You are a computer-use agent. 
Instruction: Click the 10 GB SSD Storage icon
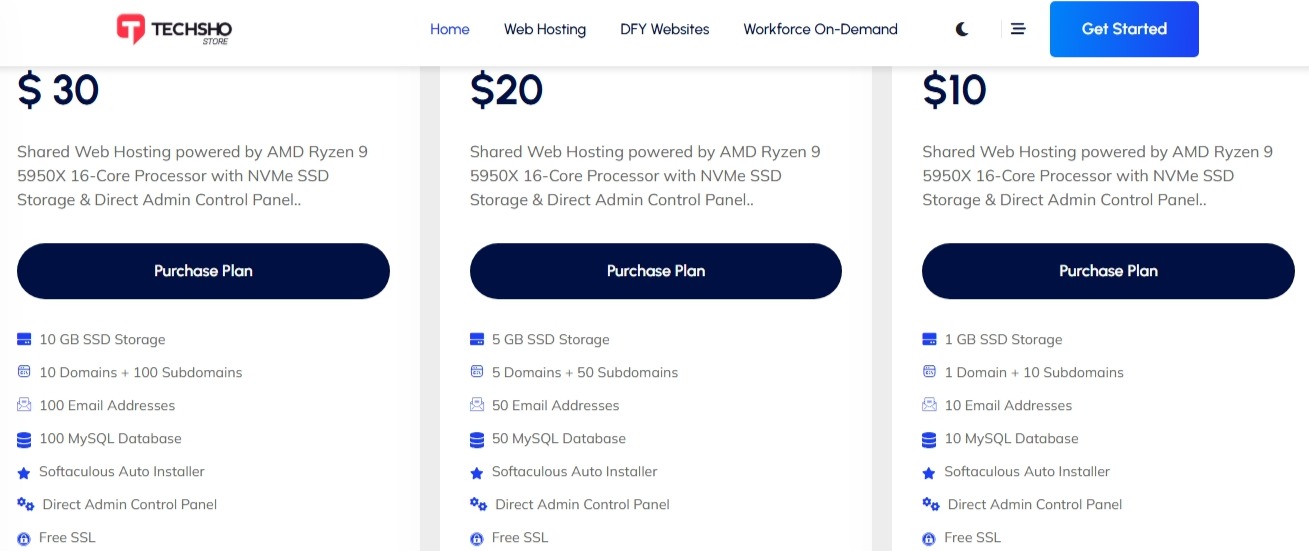point(24,340)
